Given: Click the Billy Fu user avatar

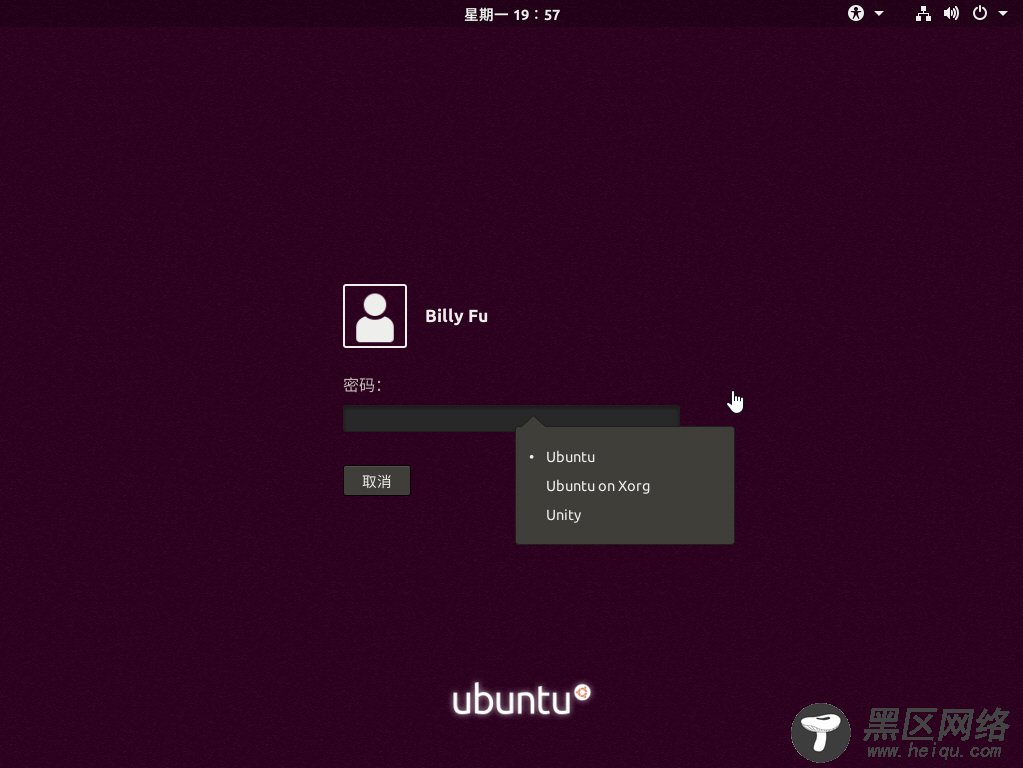Looking at the screenshot, I should coord(375,316).
